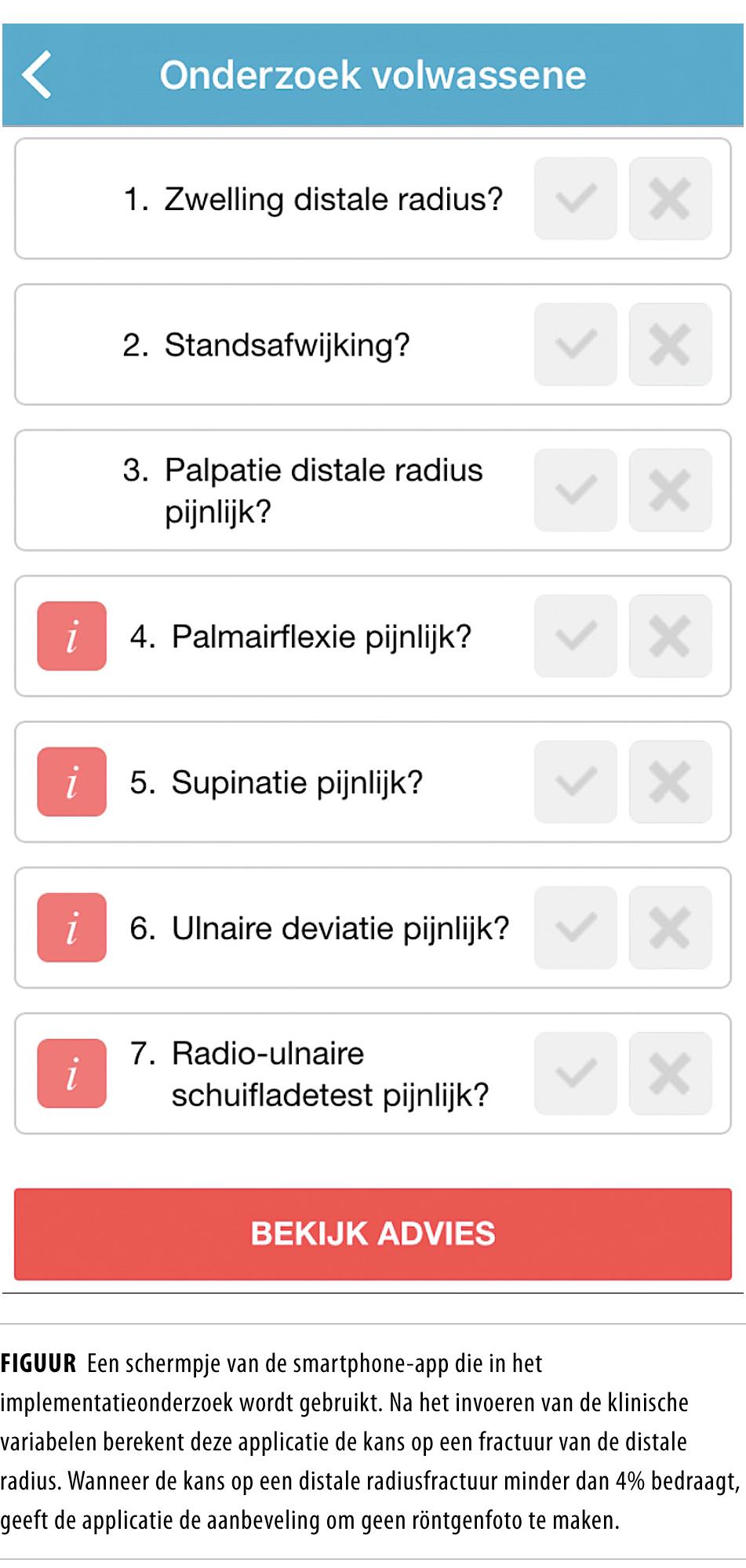Choose no for Palmairflexie pijnlijk
746x1568 pixels.
(670, 636)
